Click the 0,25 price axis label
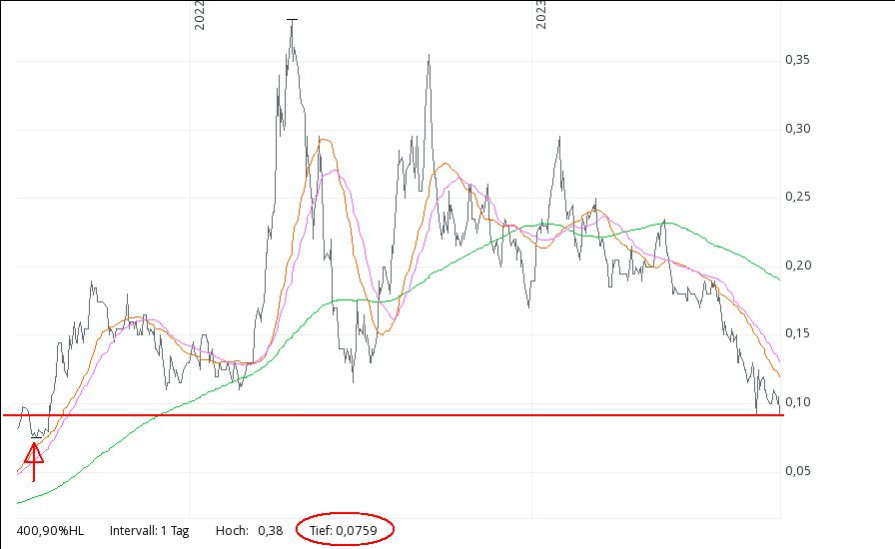The width and height of the screenshot is (895, 549). 797,197
